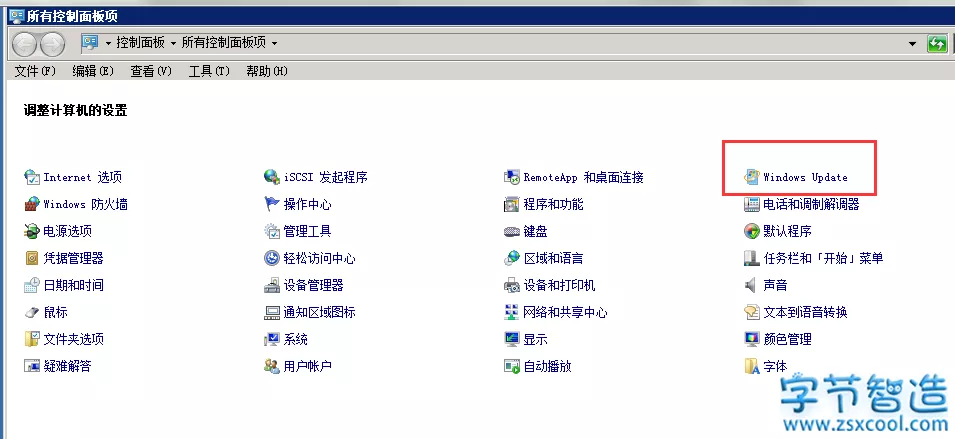Open the 工具(T) menu
955x439 pixels.
209,71
